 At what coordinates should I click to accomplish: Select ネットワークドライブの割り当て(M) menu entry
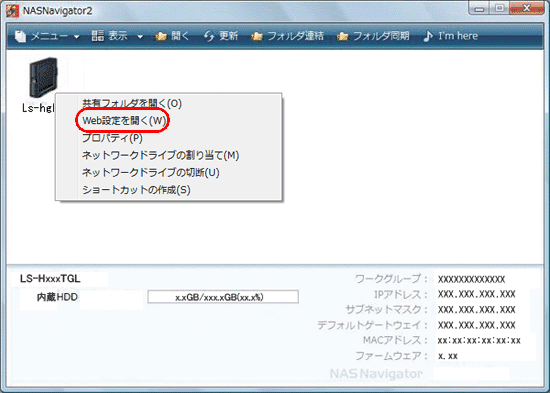coord(160,155)
